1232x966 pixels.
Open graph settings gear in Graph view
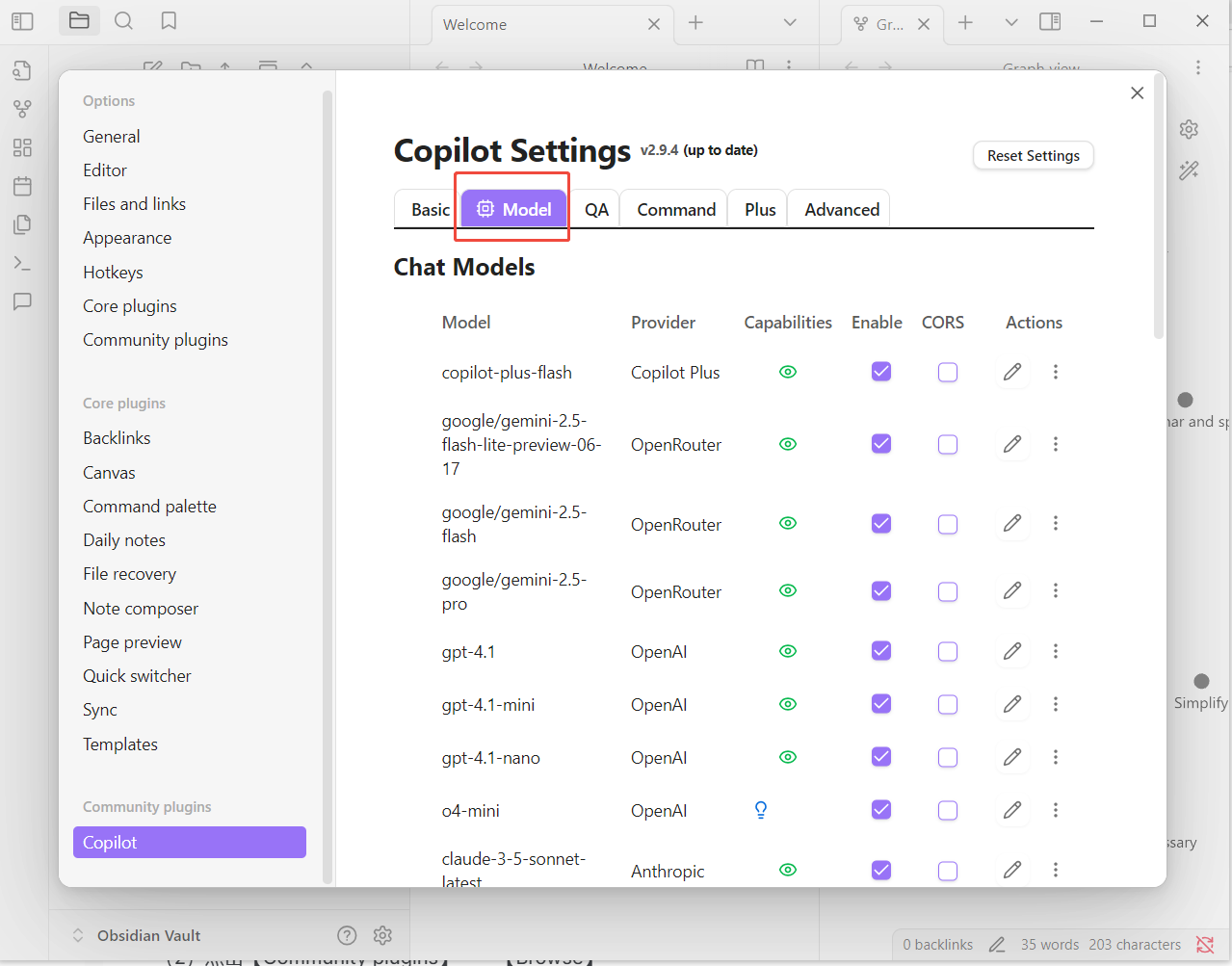(x=1189, y=129)
